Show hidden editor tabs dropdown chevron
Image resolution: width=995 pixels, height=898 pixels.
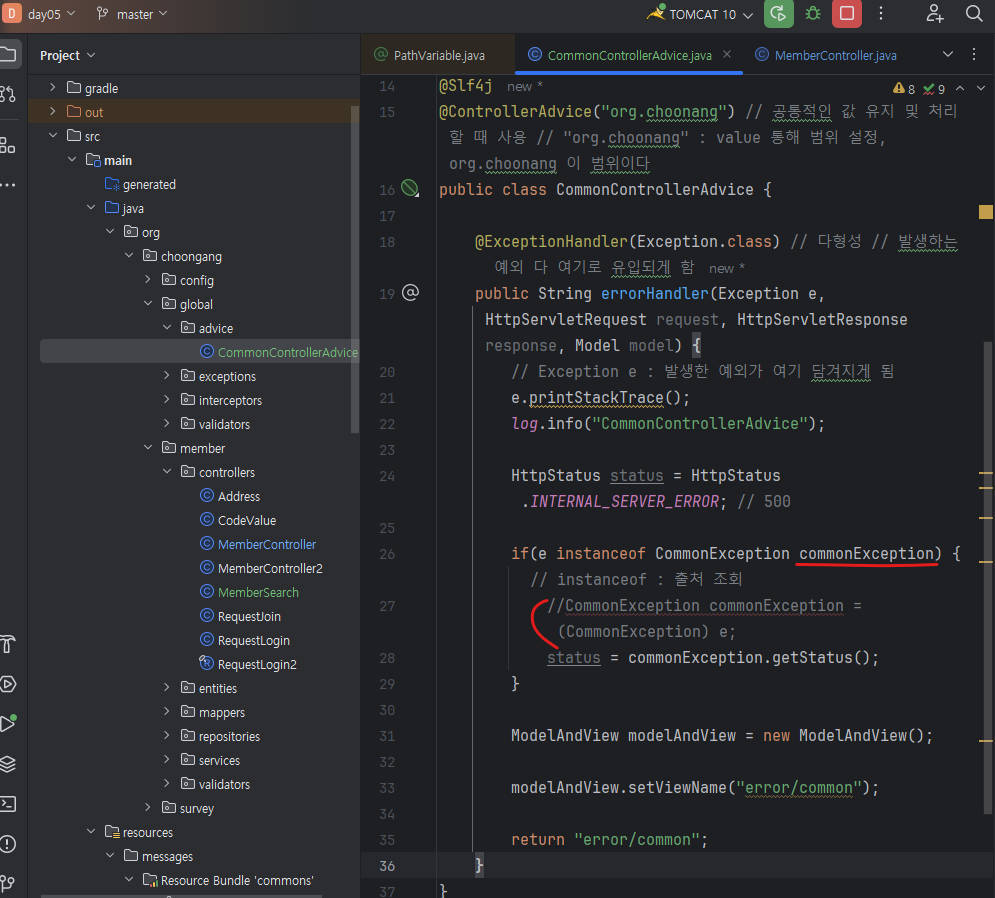[x=947, y=55]
